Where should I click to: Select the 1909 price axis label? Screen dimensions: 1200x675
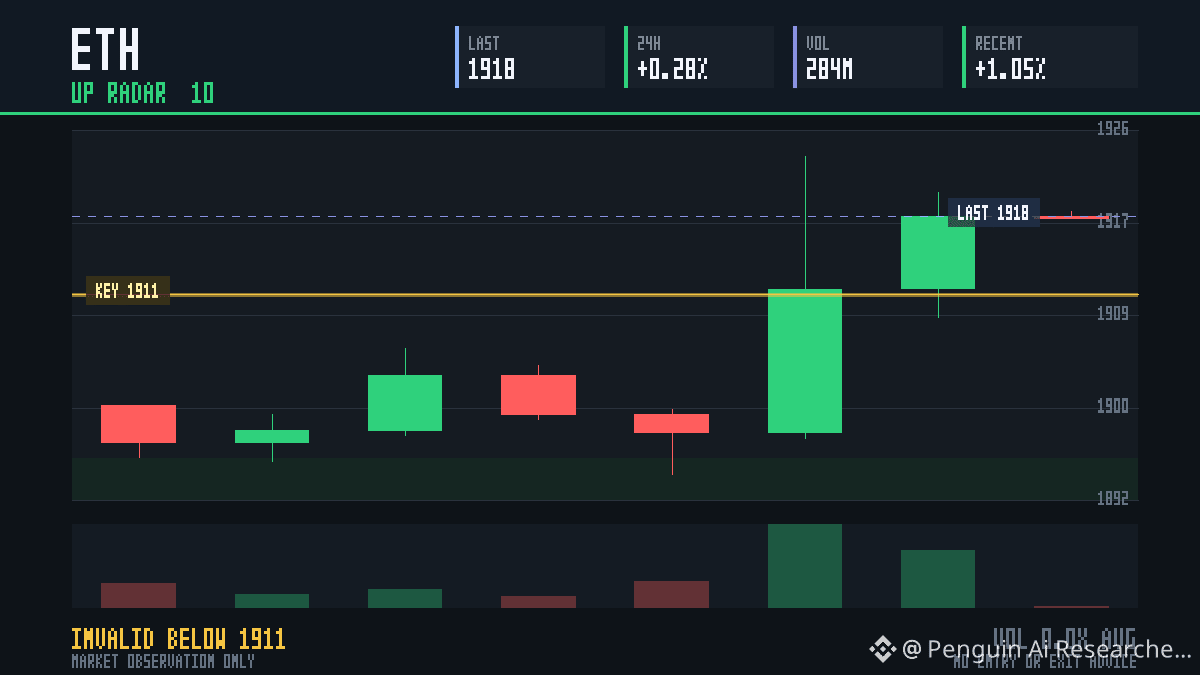1112,314
